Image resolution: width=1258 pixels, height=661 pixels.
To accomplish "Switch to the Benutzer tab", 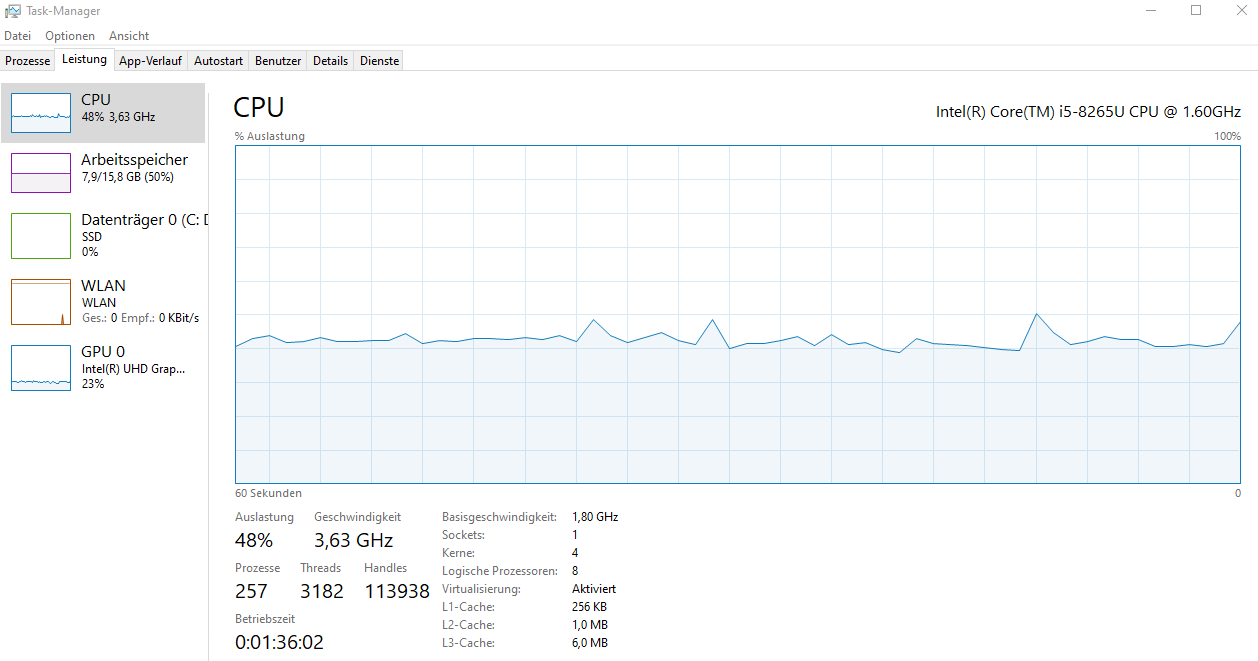I will coord(278,61).
